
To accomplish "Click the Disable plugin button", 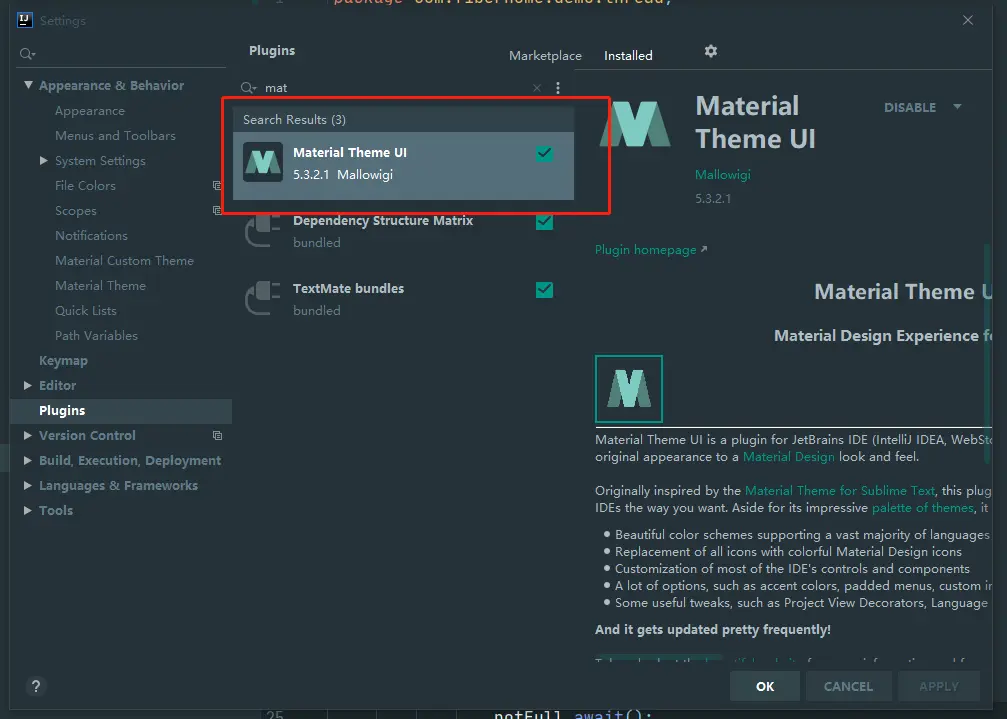I will (x=910, y=107).
